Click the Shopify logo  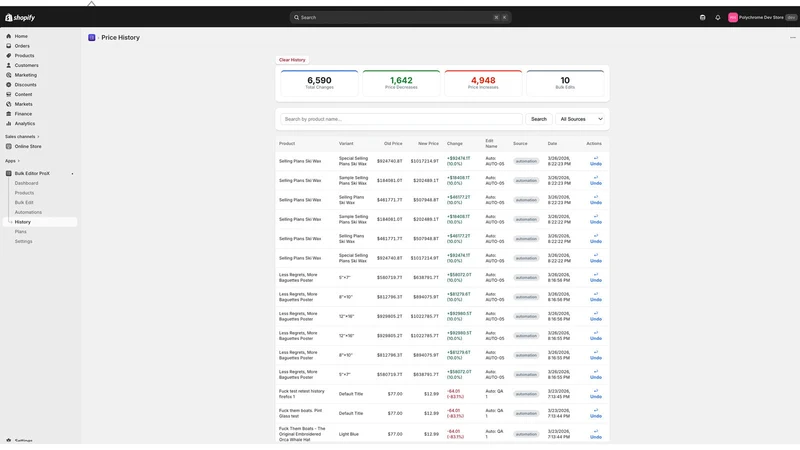[20, 17]
